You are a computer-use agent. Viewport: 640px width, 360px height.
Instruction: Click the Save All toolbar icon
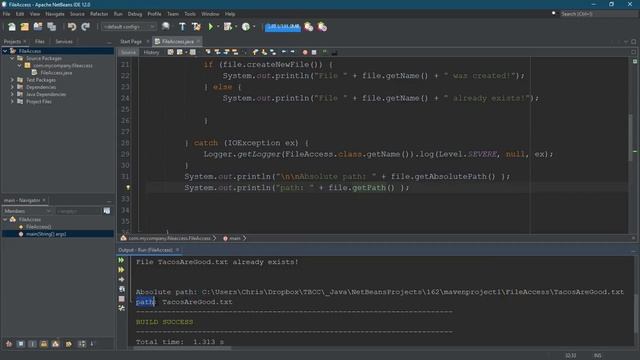[51, 27]
